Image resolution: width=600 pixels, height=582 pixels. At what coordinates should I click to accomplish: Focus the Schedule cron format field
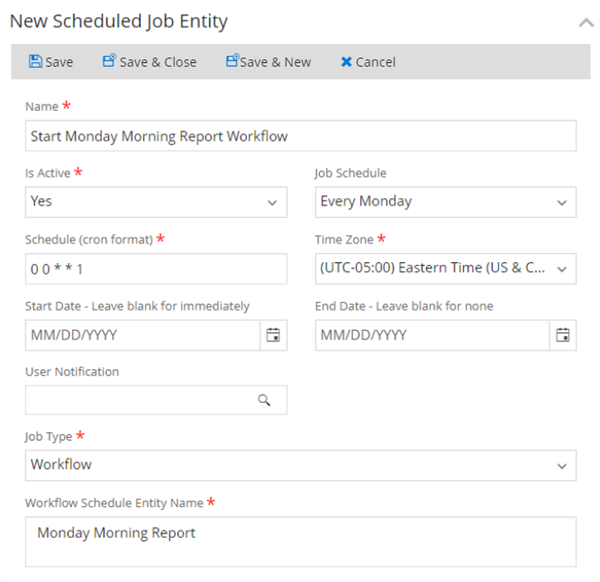pos(155,269)
